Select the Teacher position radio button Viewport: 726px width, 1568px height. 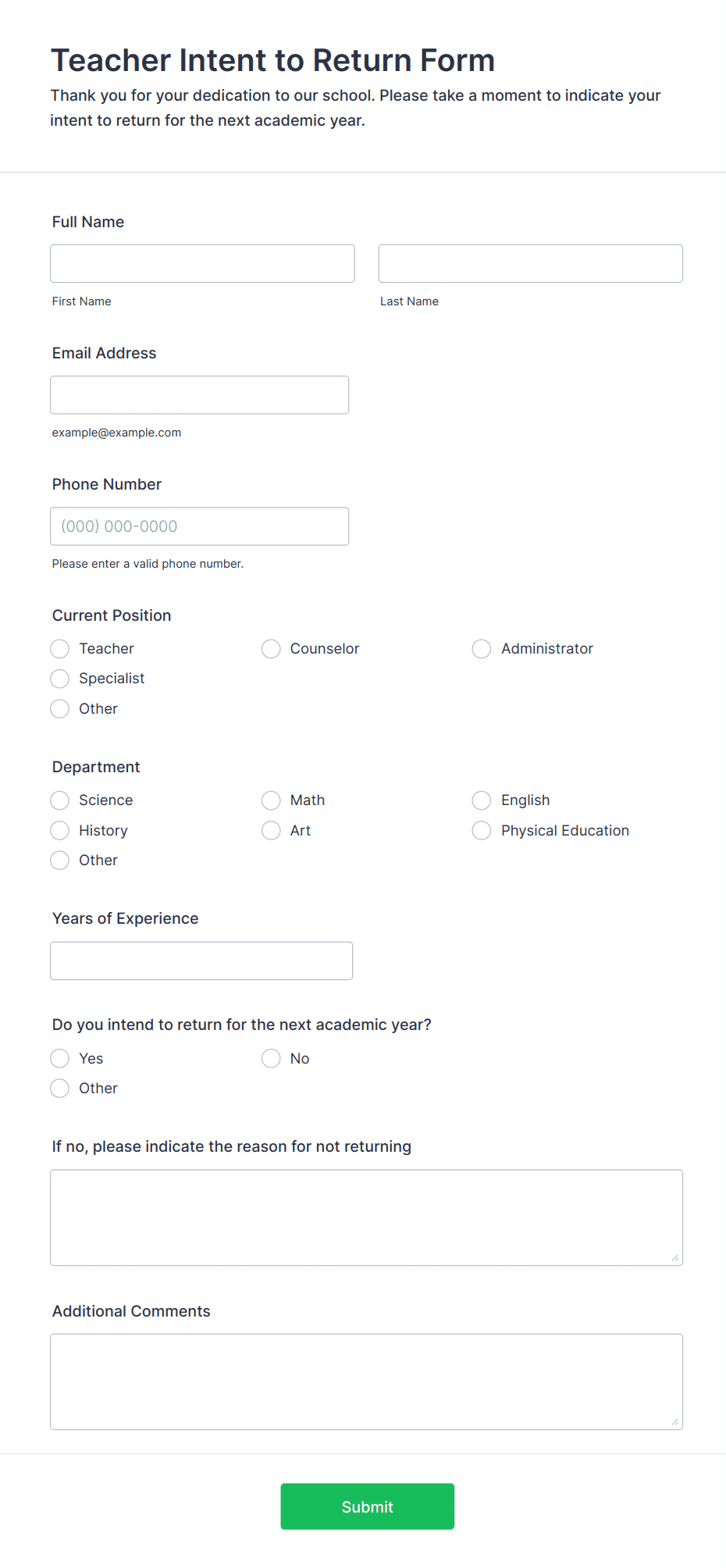pos(59,648)
